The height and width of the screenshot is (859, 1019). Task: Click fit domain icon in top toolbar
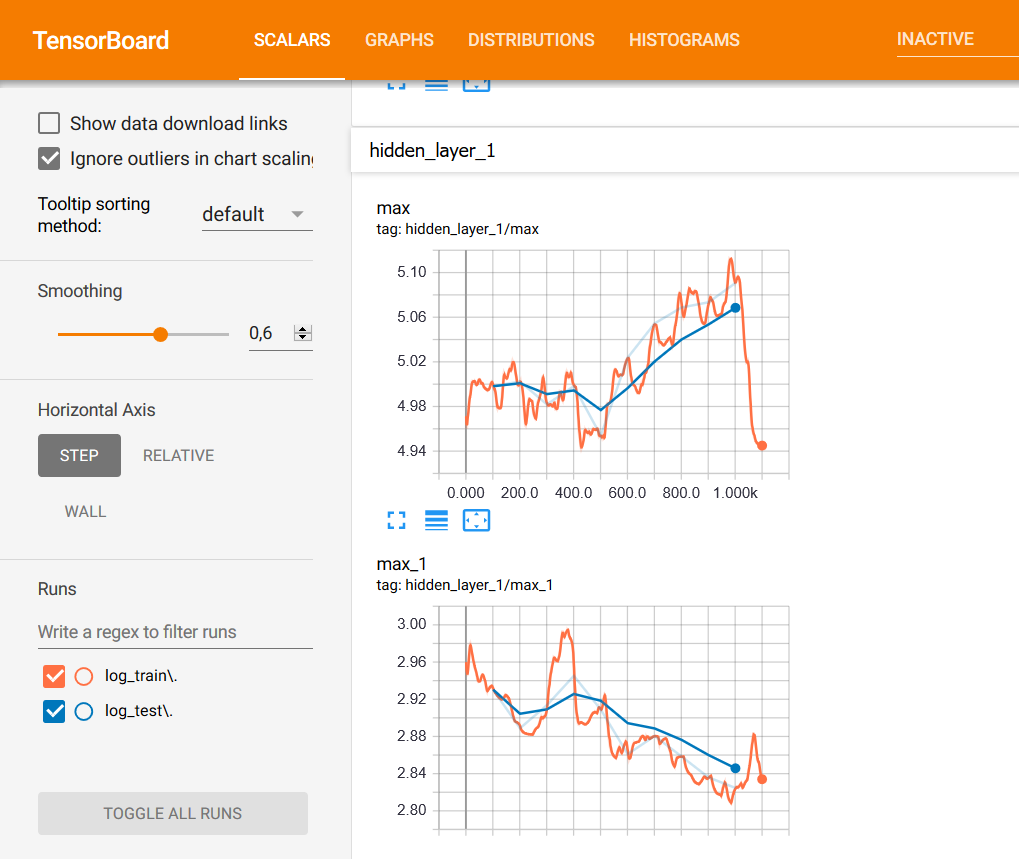[x=476, y=84]
